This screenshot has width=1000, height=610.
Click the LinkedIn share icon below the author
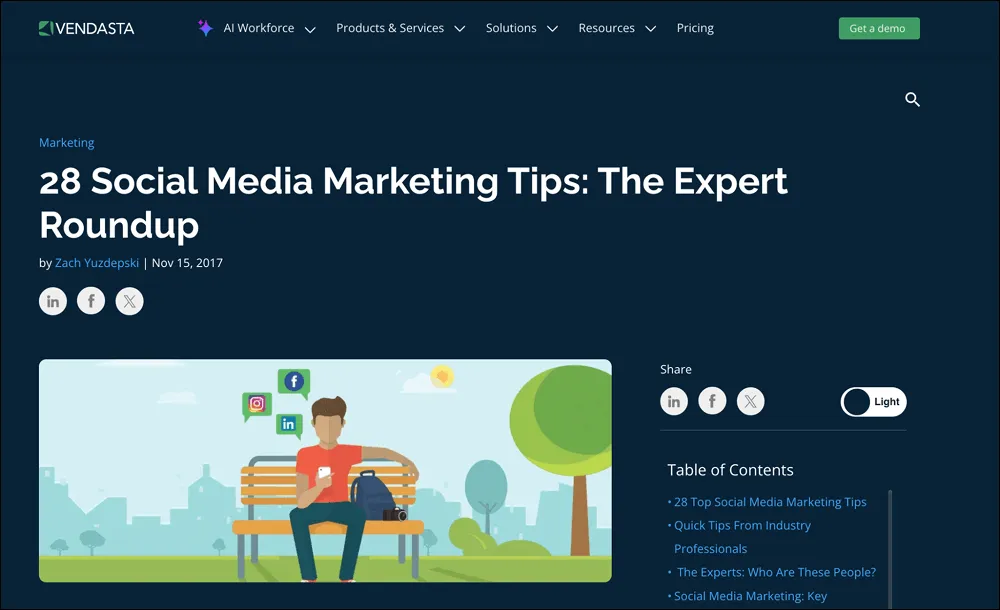click(x=52, y=300)
